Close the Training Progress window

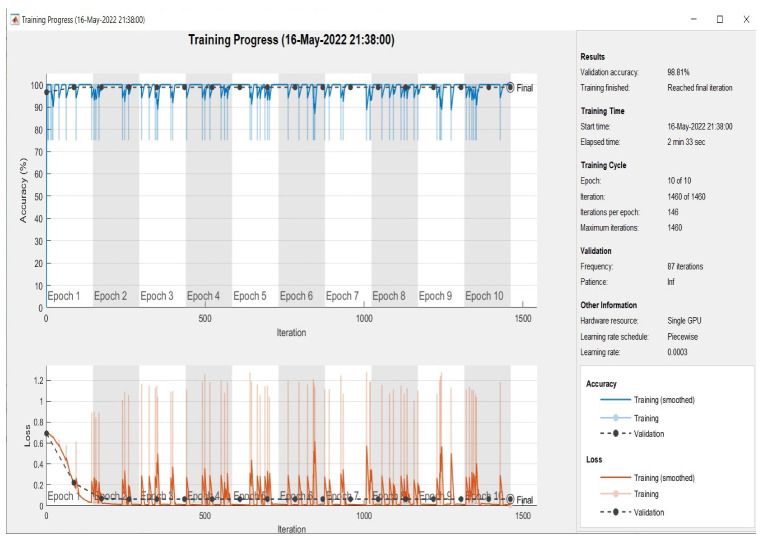[746, 19]
